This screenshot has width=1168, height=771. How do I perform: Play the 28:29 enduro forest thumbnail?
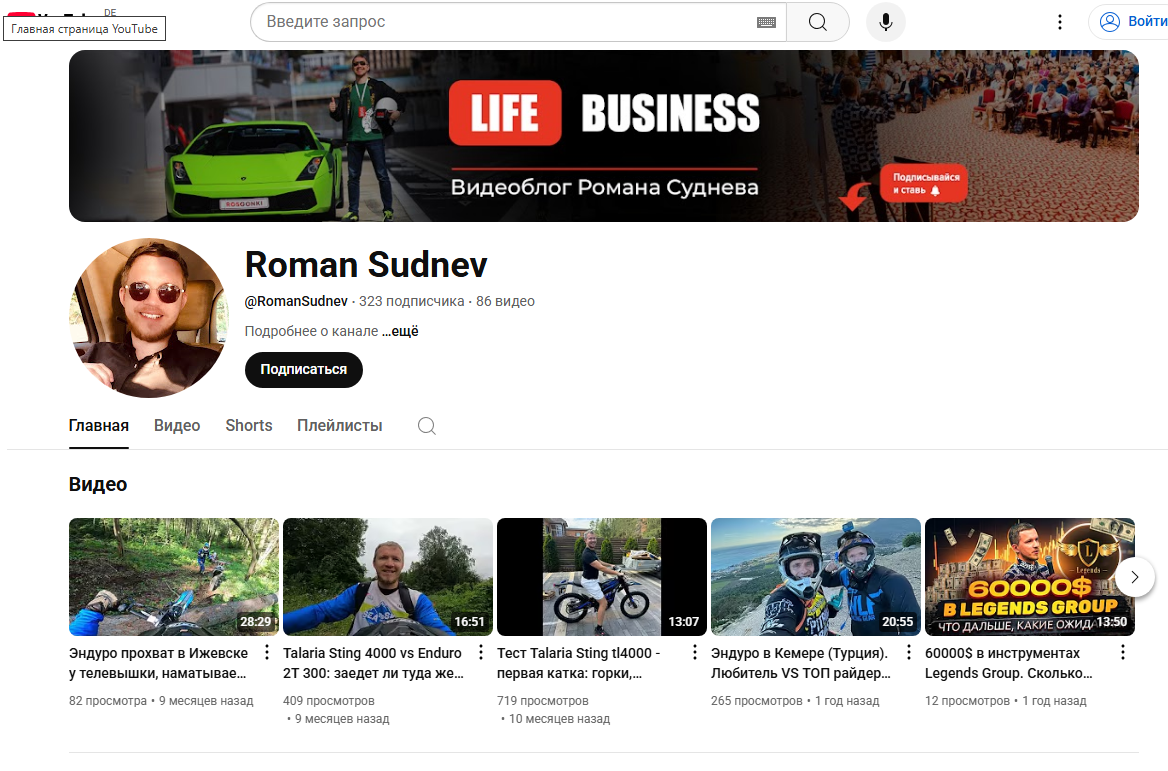[x=174, y=577]
